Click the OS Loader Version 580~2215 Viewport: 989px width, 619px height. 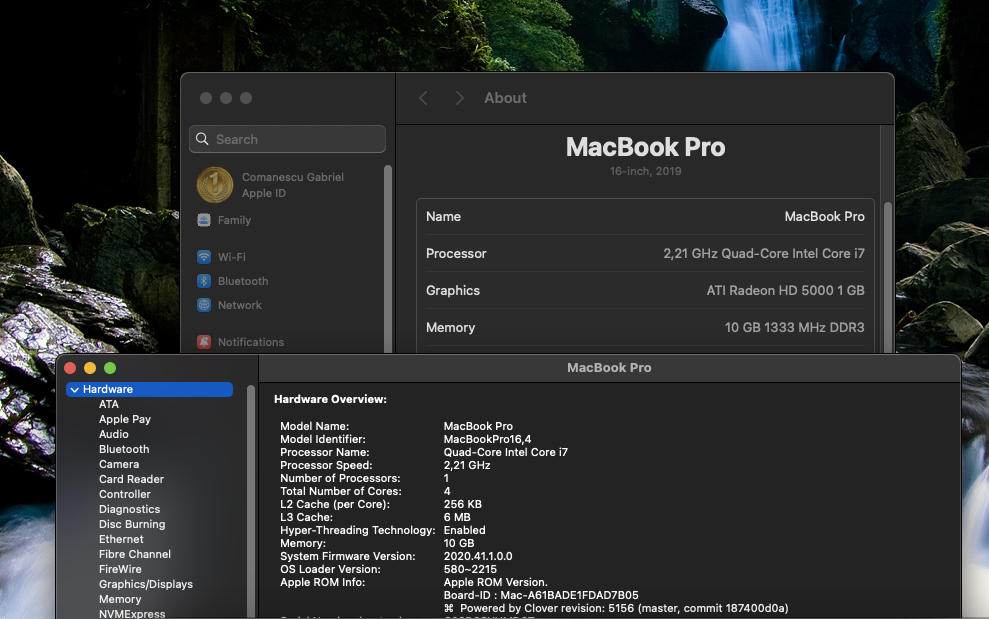(x=470, y=569)
